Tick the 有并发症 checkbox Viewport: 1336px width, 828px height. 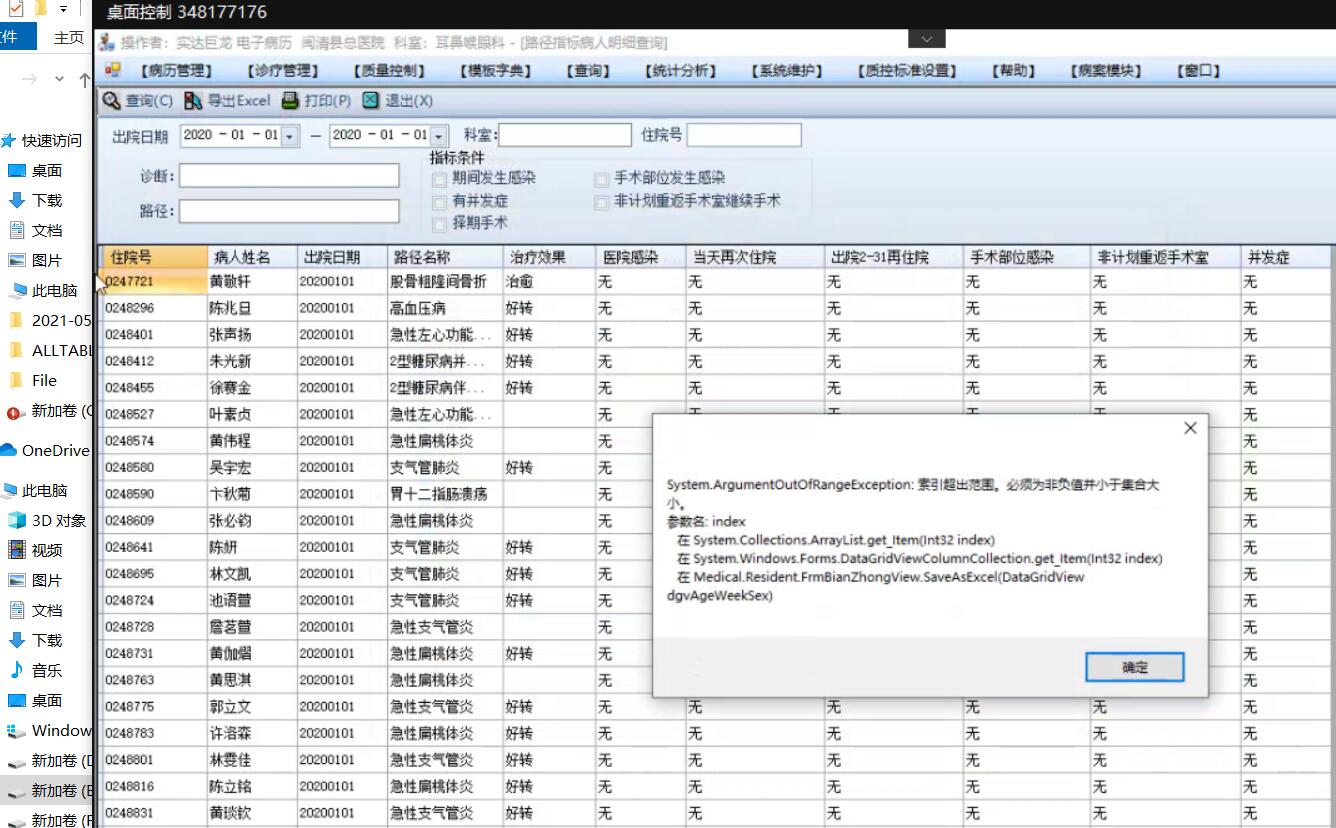439,202
